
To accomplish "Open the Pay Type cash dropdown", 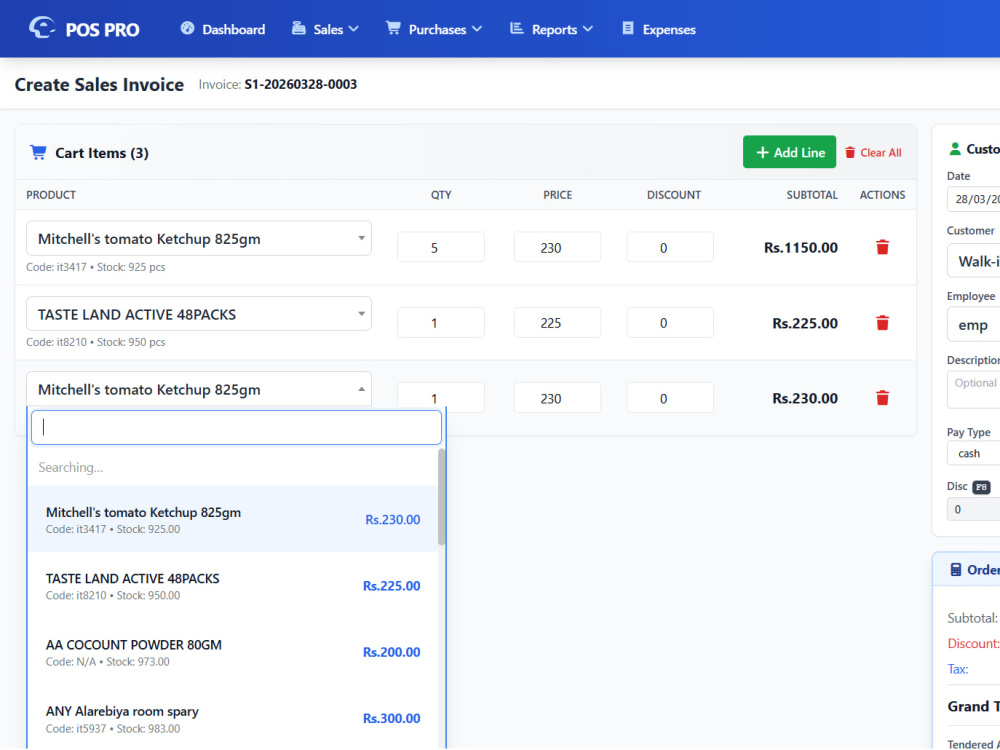I will [974, 453].
